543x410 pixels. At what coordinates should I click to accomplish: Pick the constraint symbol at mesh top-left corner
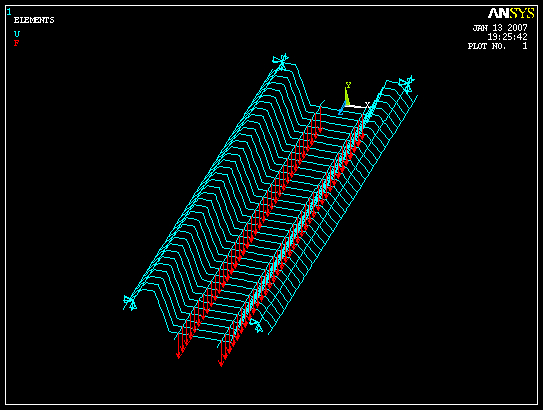(x=281, y=62)
